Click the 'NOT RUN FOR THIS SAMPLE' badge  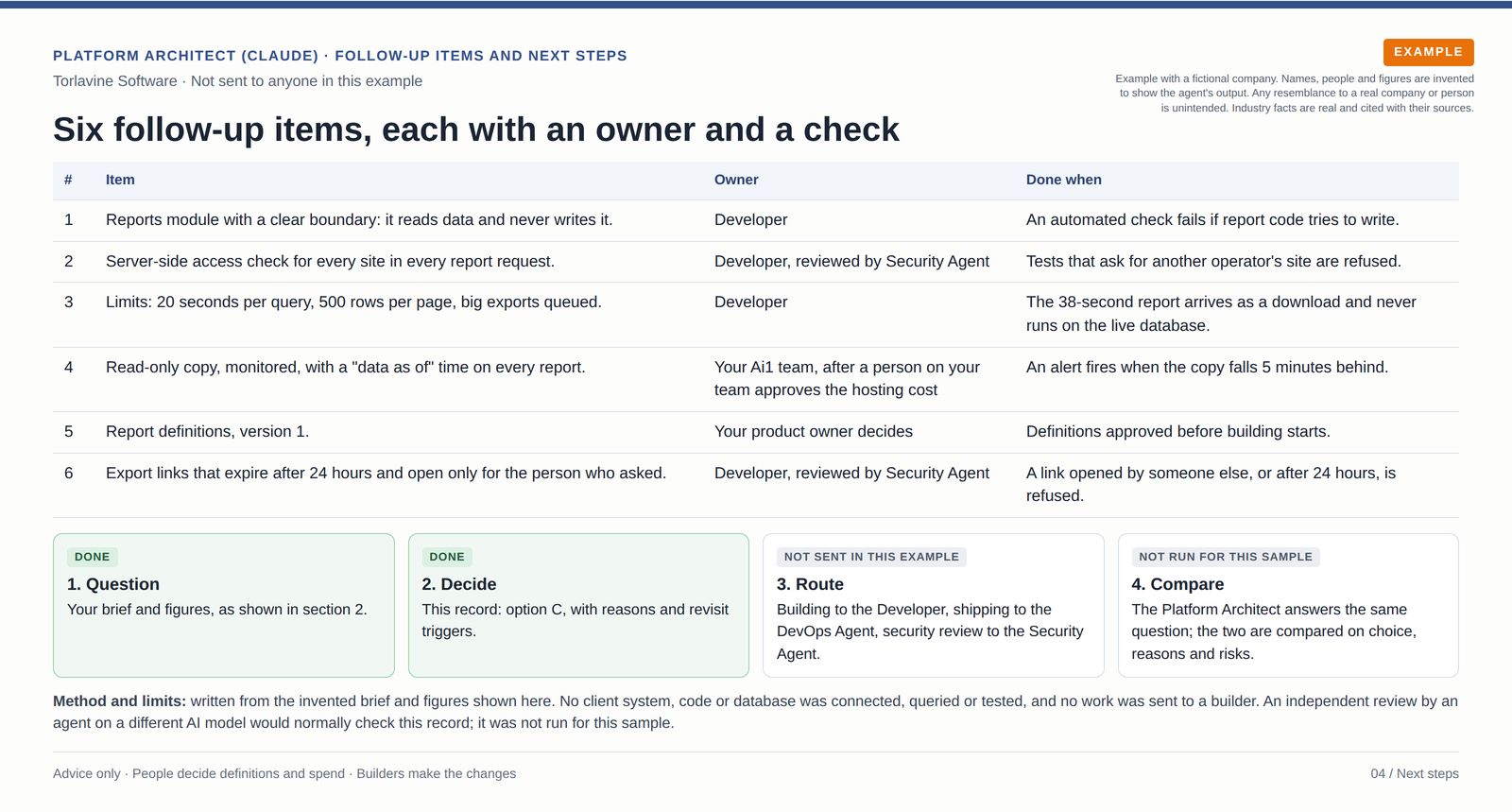coord(1226,557)
